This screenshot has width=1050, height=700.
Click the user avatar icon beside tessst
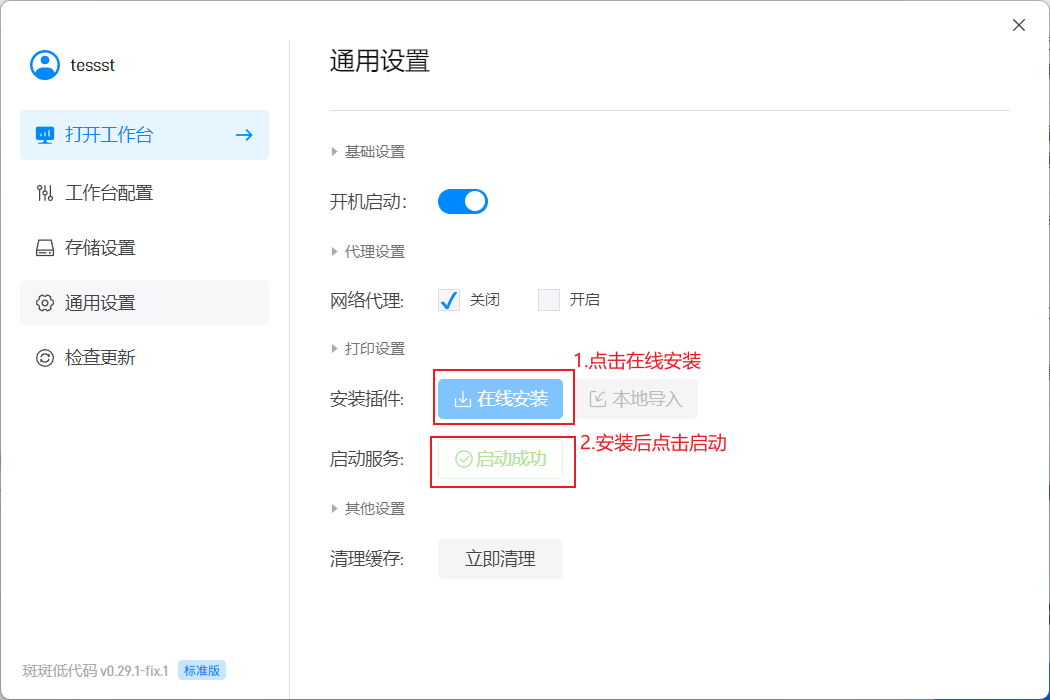pyautogui.click(x=45, y=65)
